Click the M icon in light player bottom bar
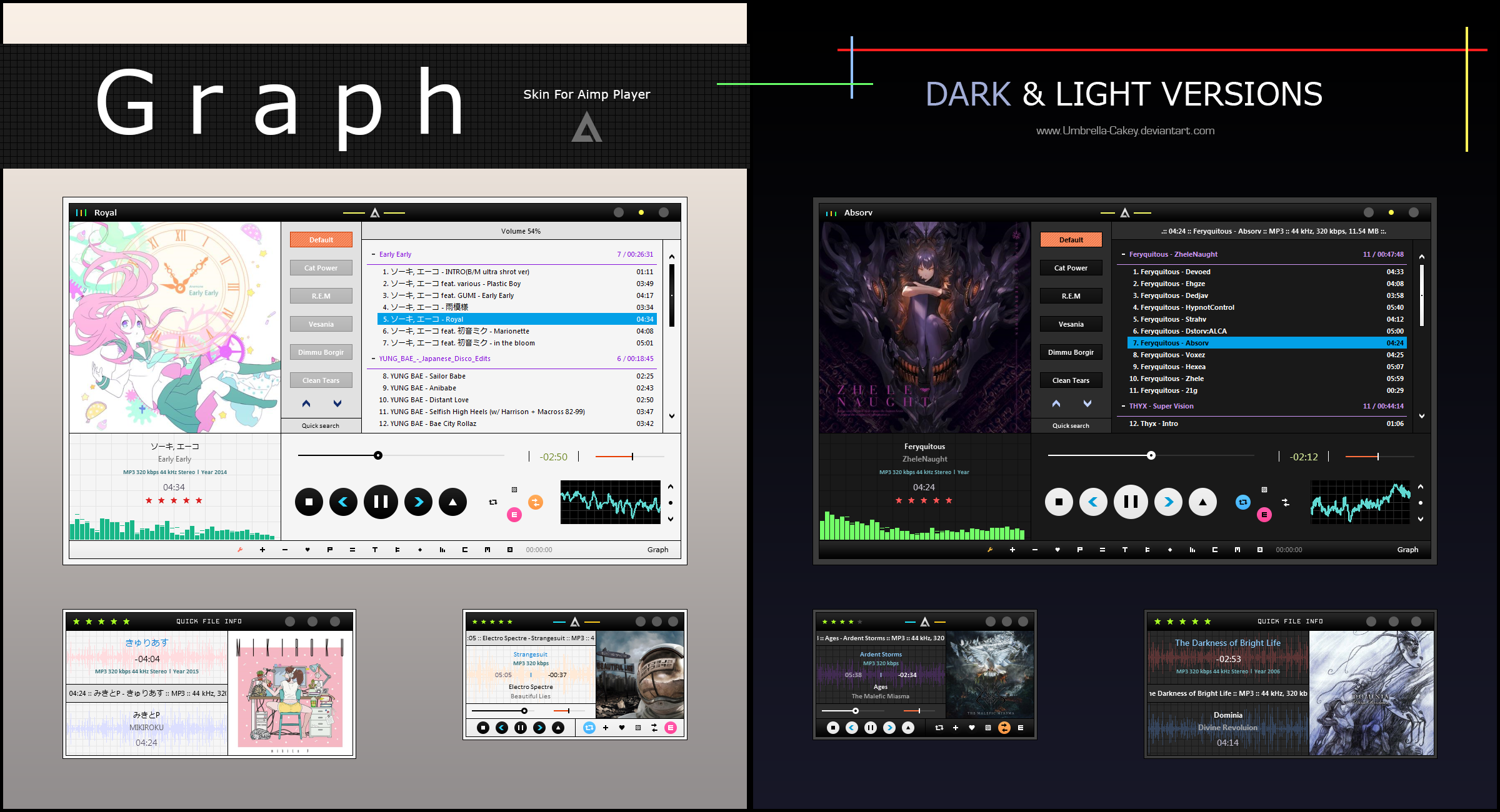 (x=487, y=550)
